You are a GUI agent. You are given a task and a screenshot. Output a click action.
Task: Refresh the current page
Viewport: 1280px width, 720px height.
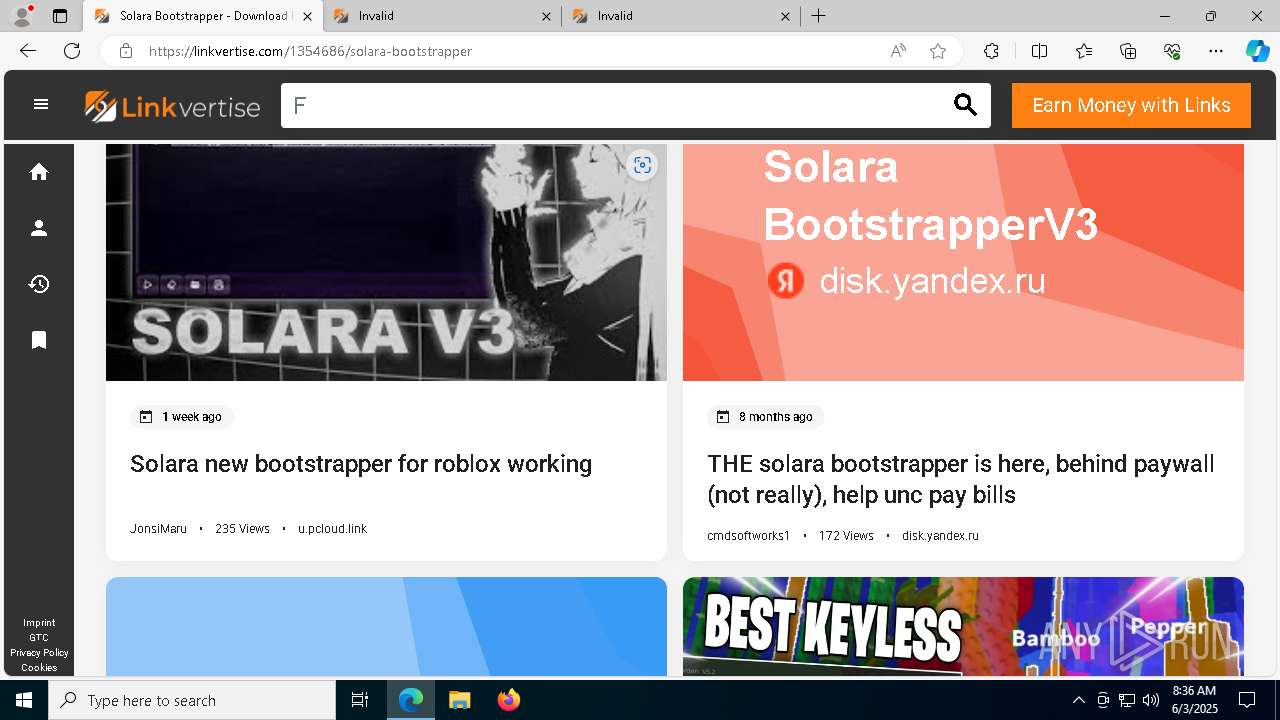(x=72, y=51)
